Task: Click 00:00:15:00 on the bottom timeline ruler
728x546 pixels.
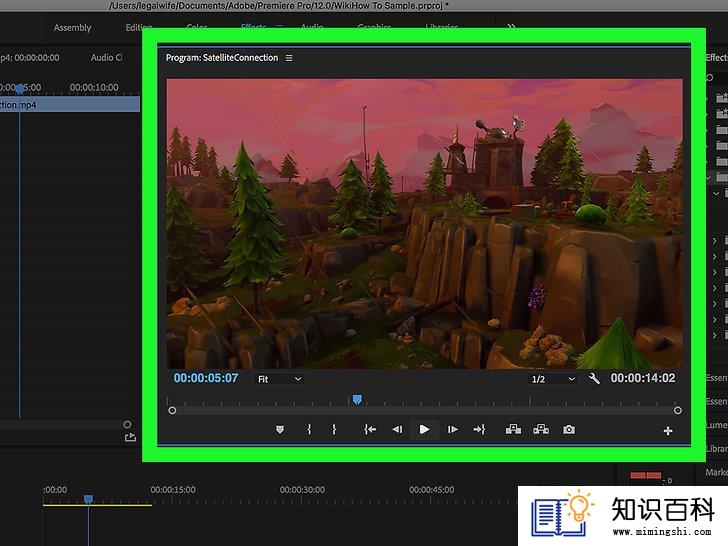Action: 173,490
